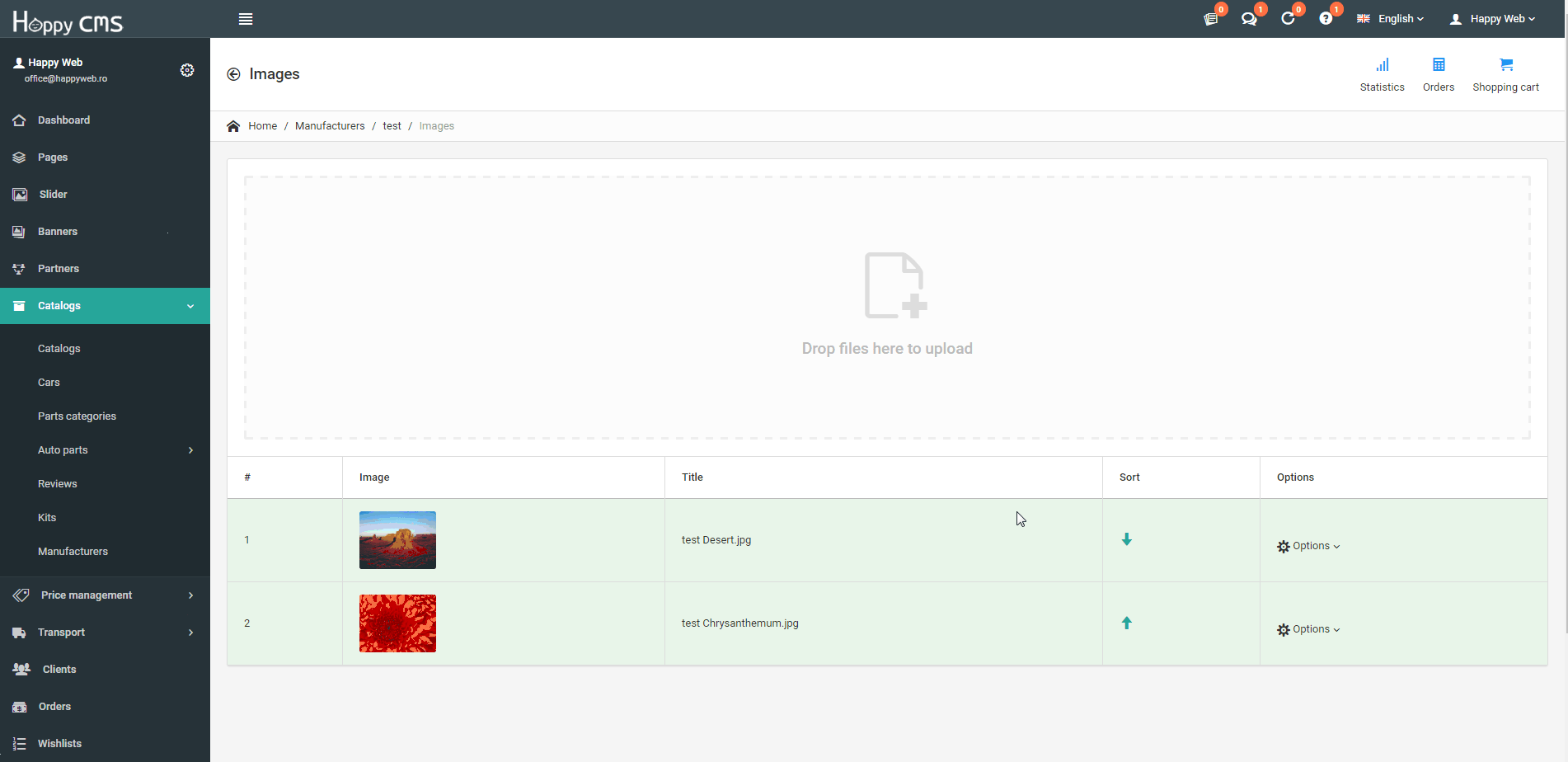Open Options dropdown for test Chrysanthemum.jpg
Image resolution: width=1568 pixels, height=762 pixels.
(x=1308, y=629)
